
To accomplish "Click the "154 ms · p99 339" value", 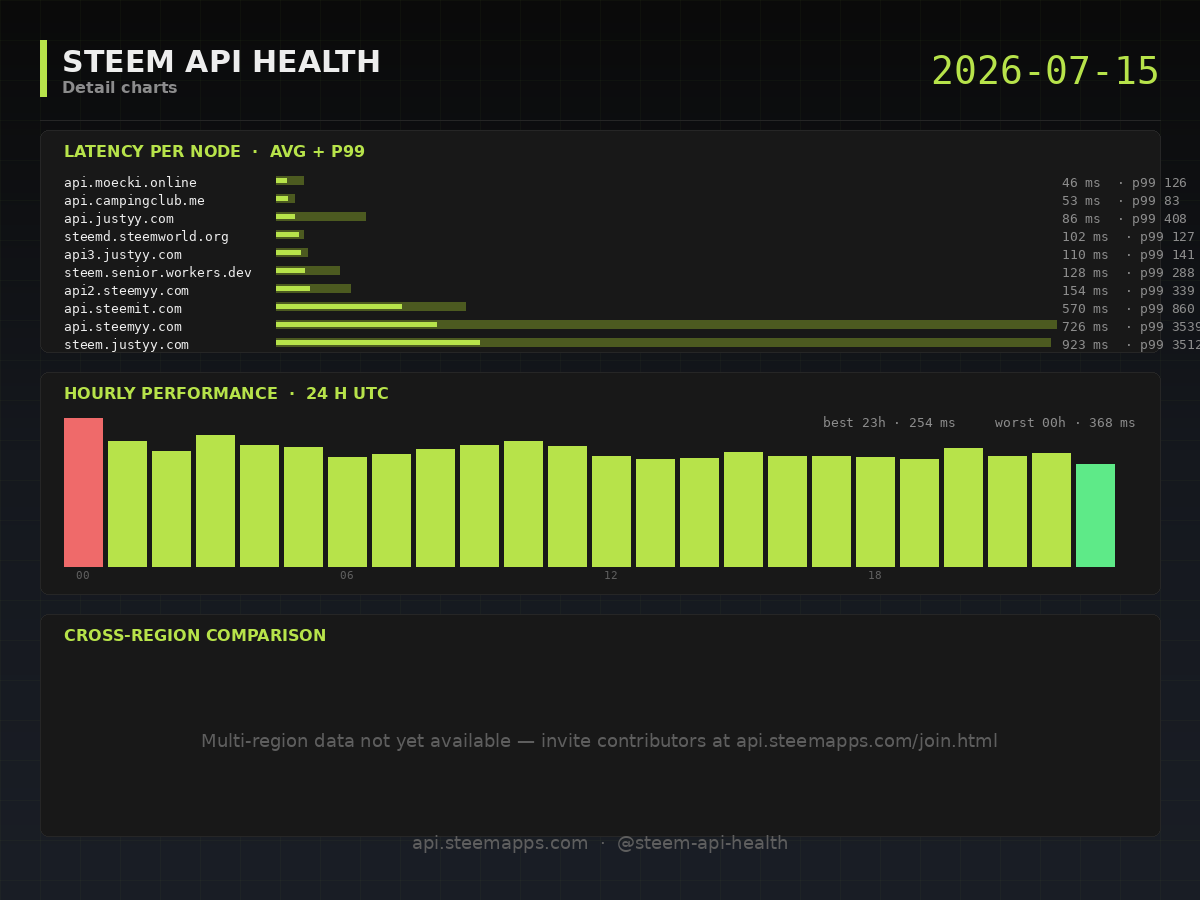I will click(1128, 291).
